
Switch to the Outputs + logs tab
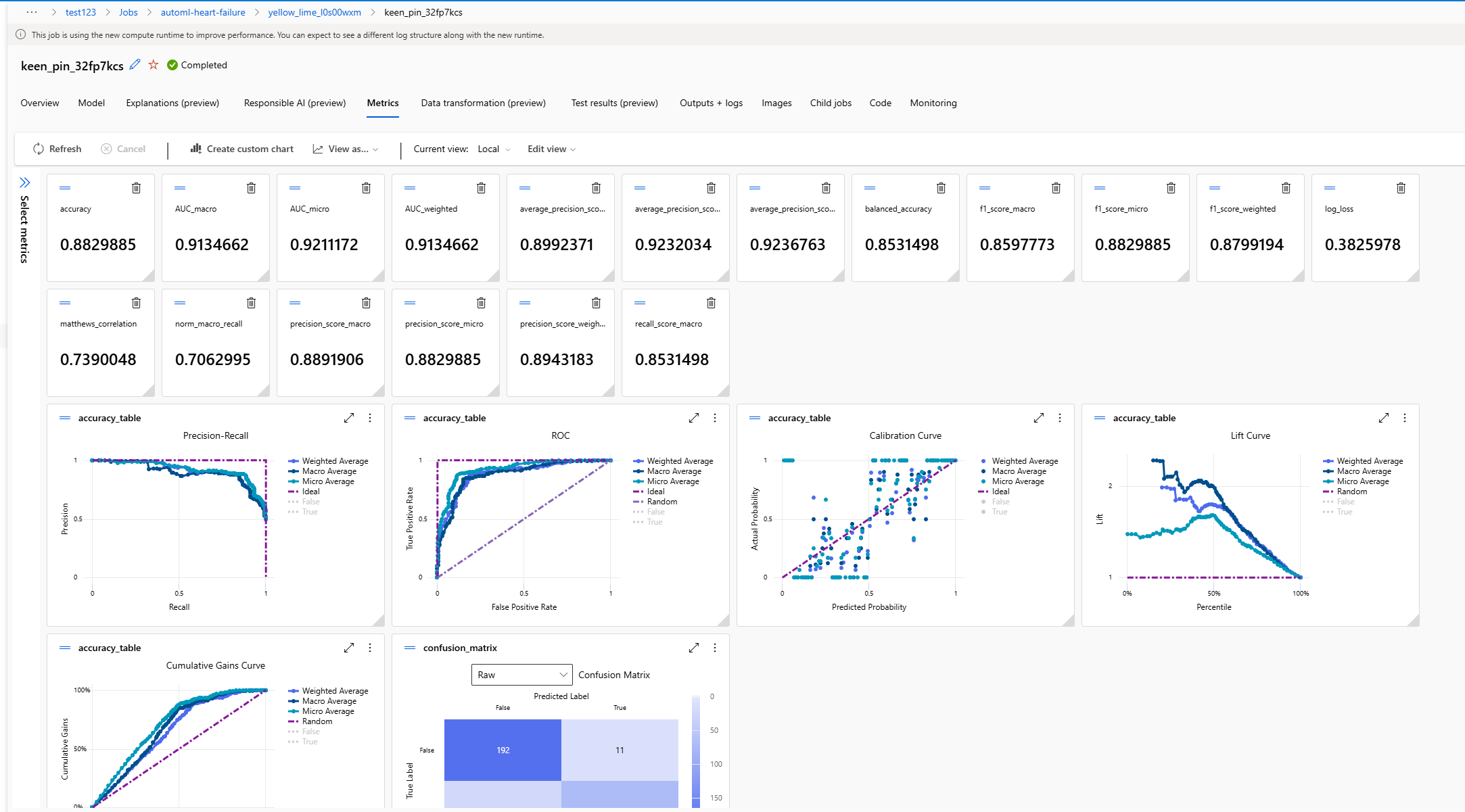coord(711,103)
